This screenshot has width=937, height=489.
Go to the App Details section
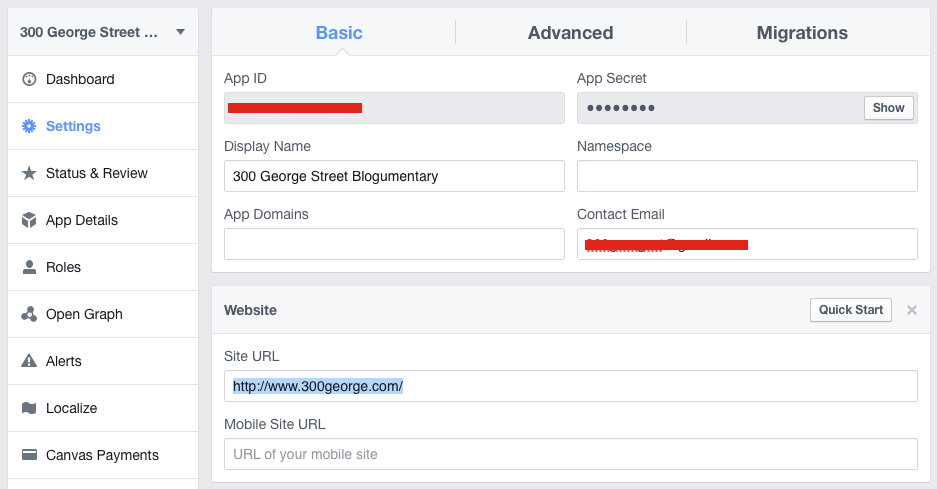pos(103,220)
